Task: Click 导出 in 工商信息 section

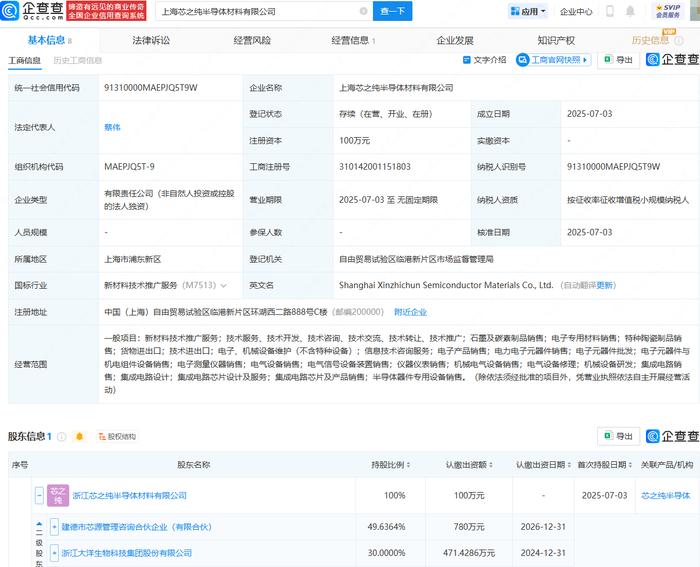Action: 619,60
